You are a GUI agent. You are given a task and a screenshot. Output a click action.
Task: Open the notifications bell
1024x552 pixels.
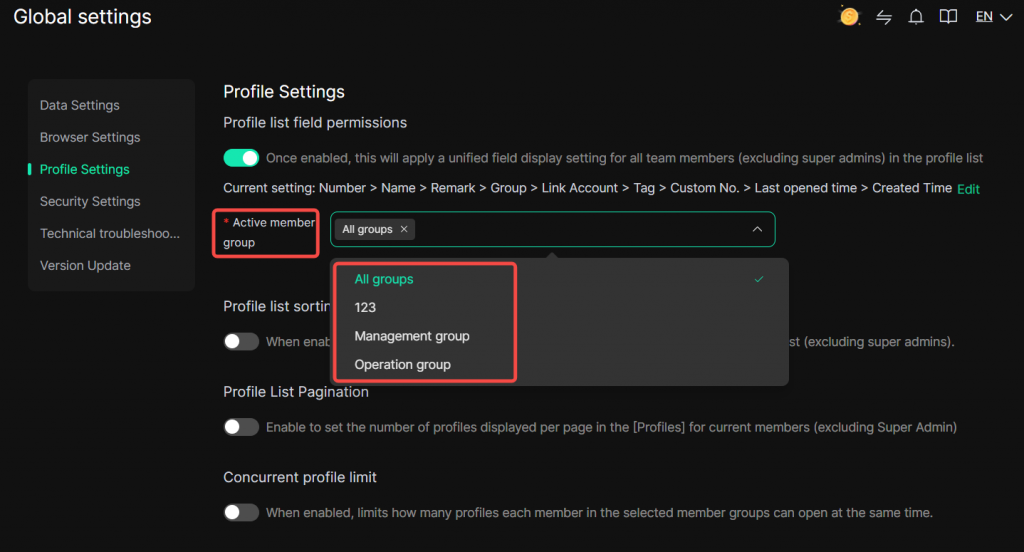[x=916, y=17]
